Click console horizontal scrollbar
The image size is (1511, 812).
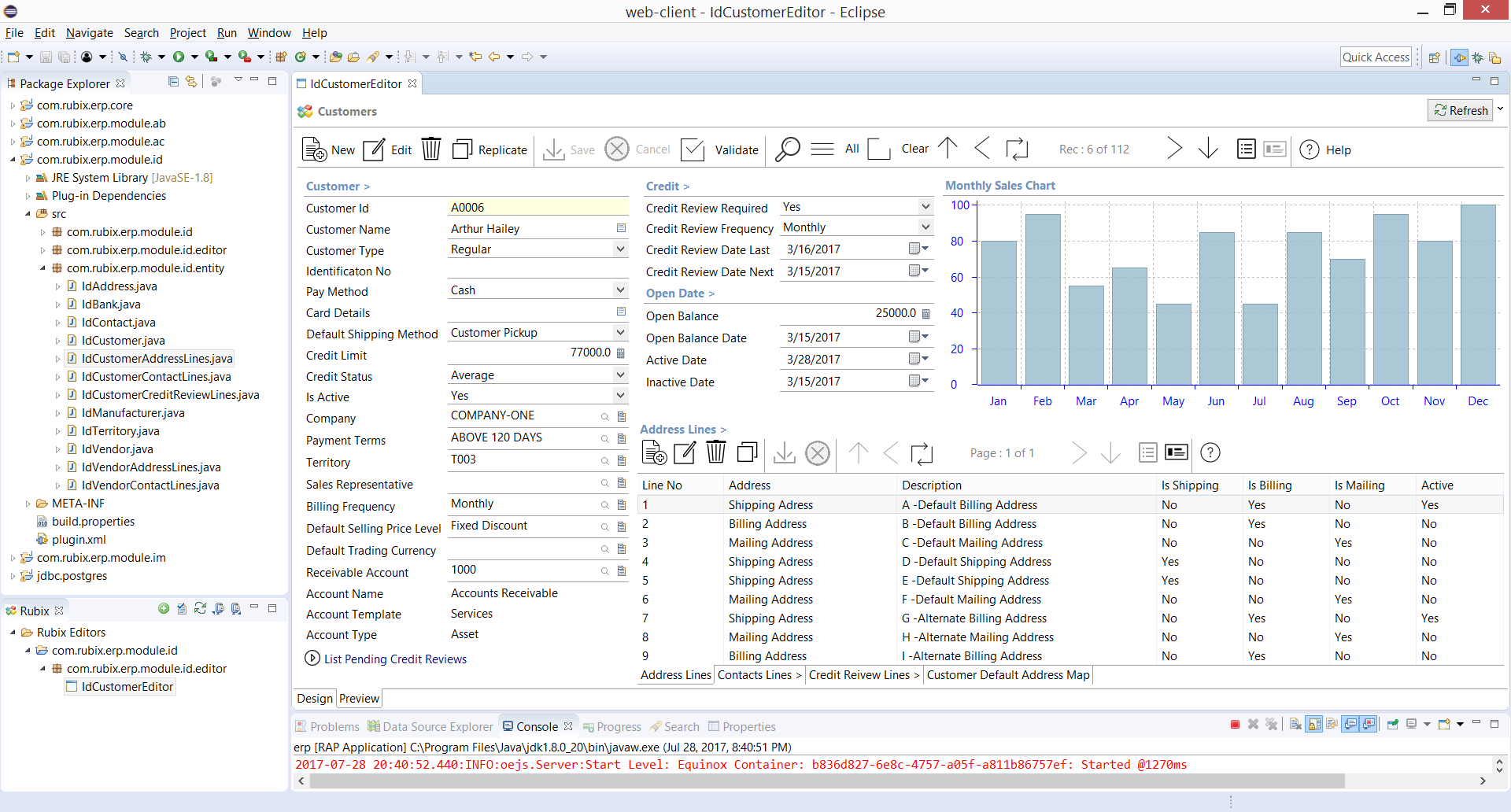[x=826, y=781]
